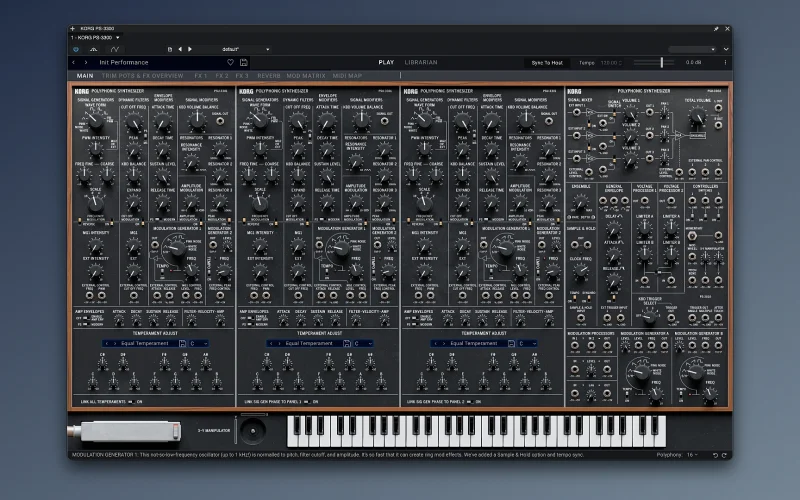The height and width of the screenshot is (500, 800).
Task: Toggle panel 2 Amp Envelopes Off/Enable switch
Action: click(x=250, y=318)
